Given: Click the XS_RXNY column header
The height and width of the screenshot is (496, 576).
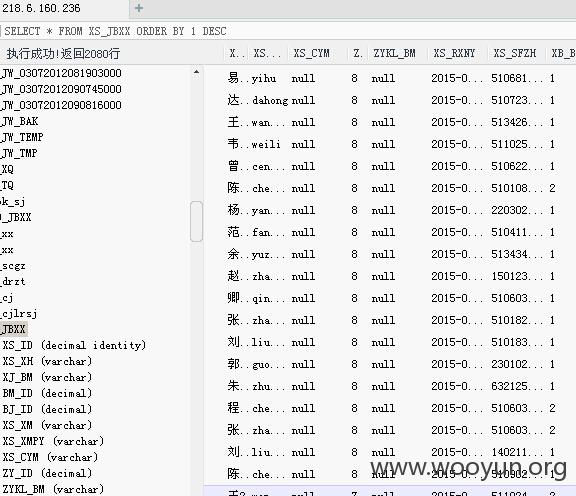Looking at the screenshot, I should pyautogui.click(x=454, y=54).
